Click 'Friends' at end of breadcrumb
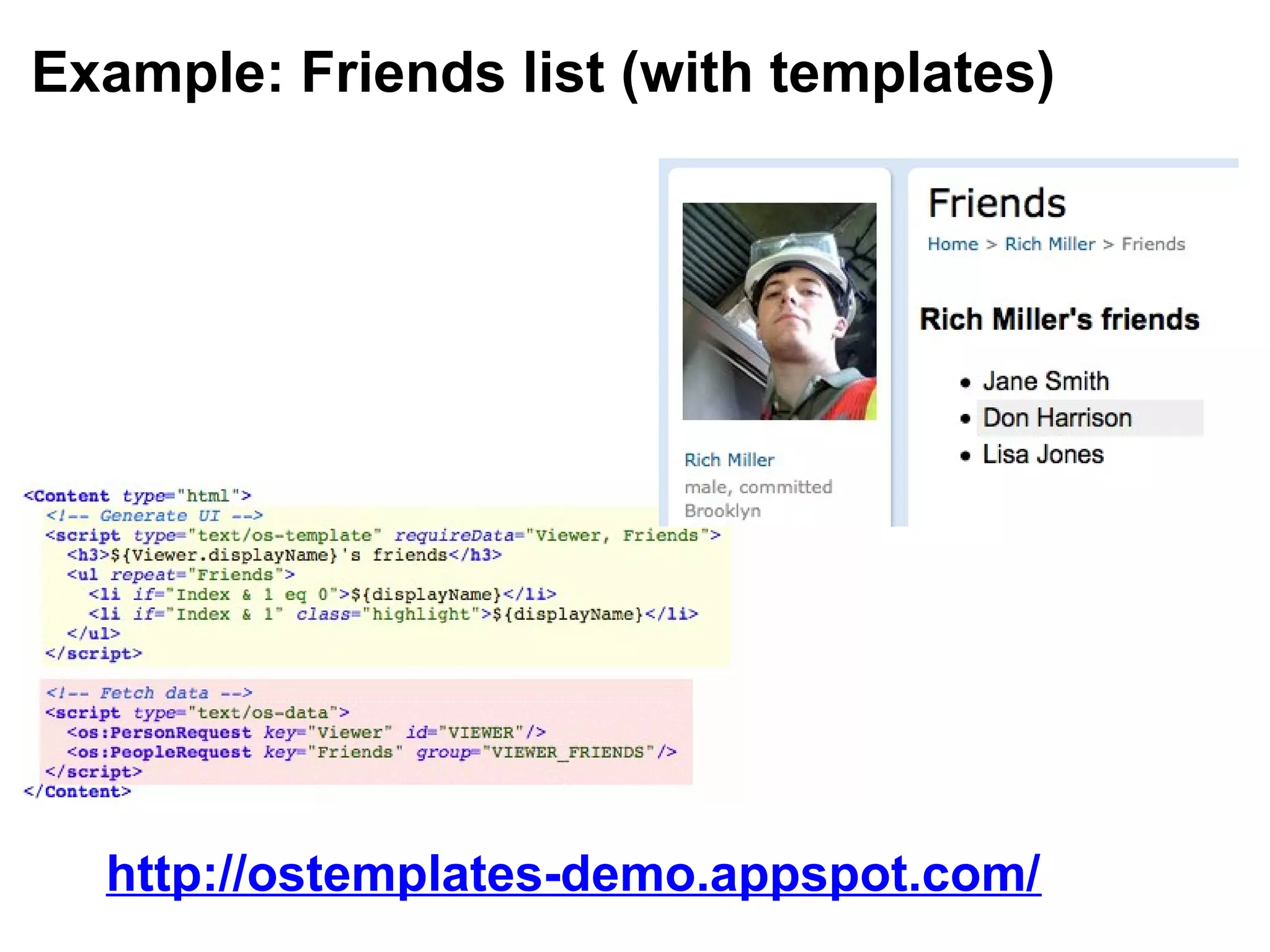 point(1153,244)
